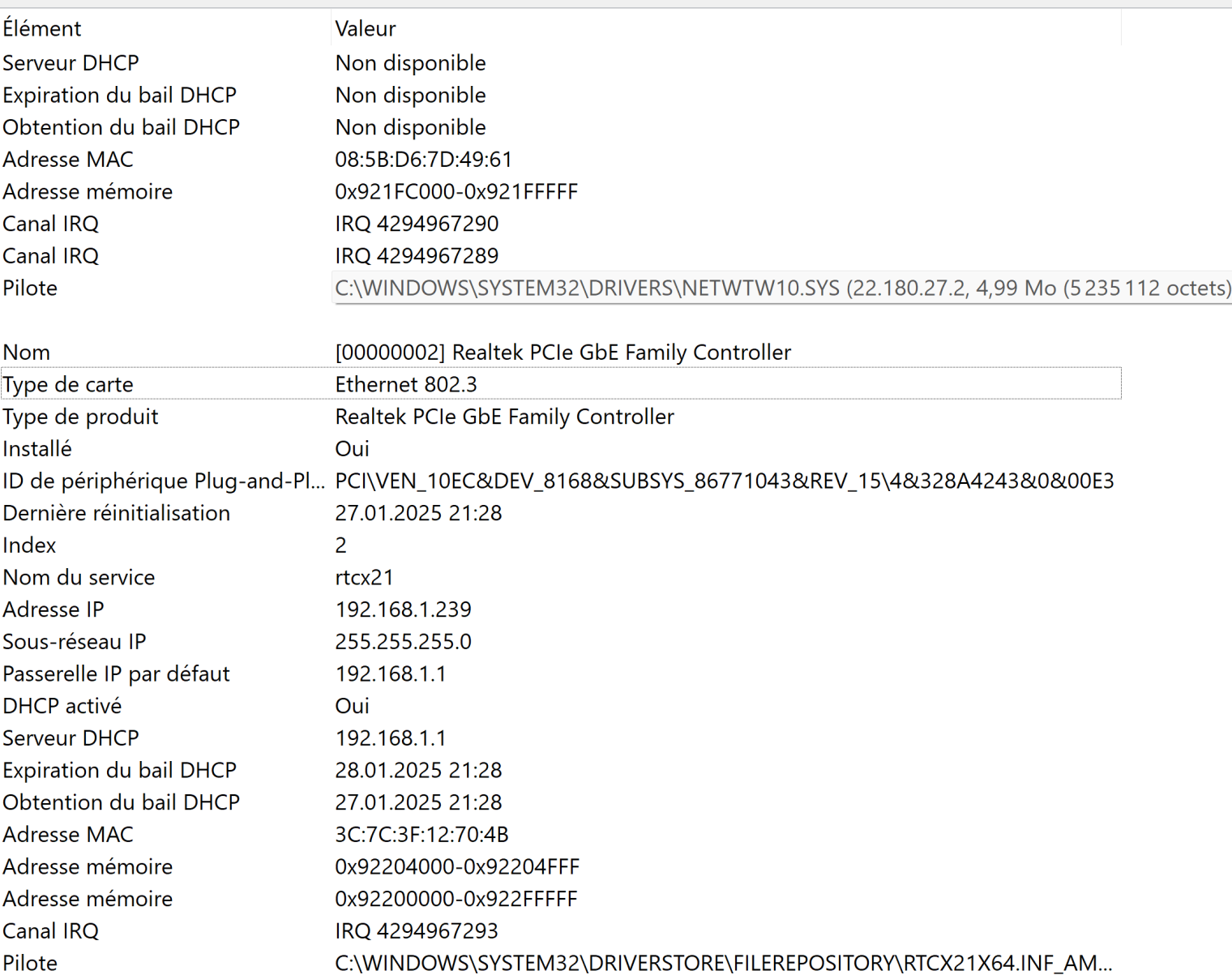Click the Type de carte Ethernet 802.3 row
This screenshot has height=975, width=1232.
405,384
